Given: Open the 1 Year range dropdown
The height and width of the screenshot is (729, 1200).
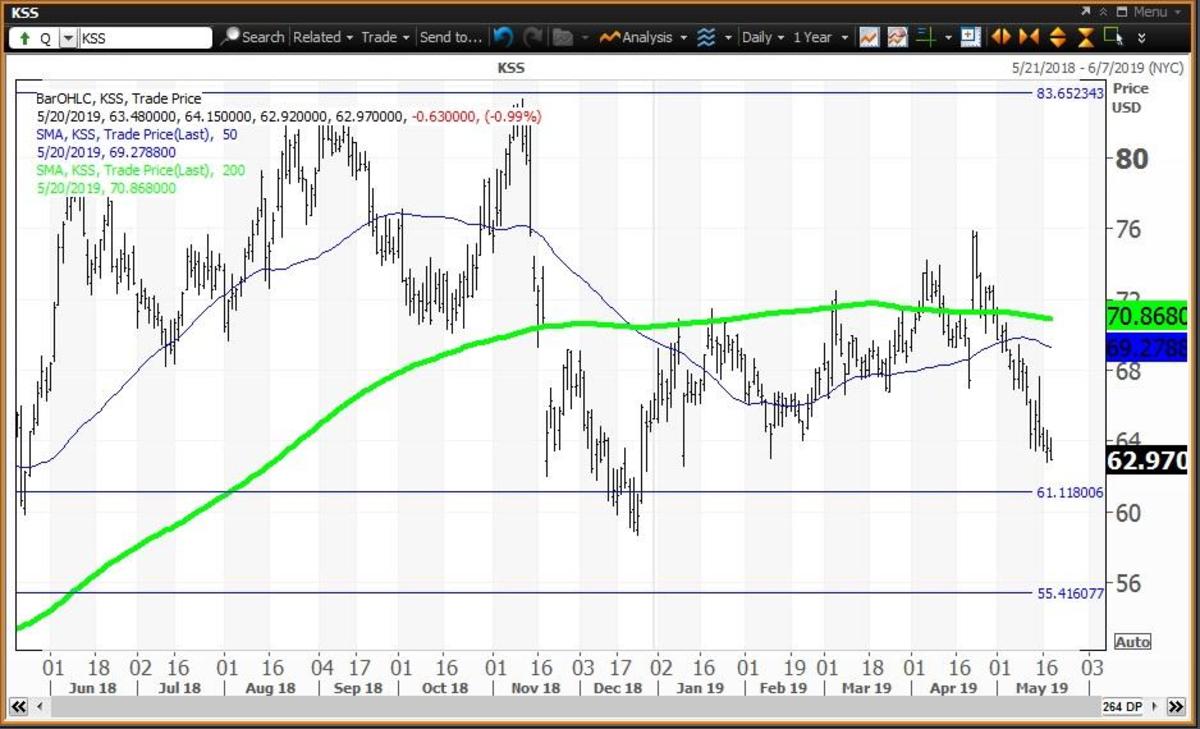Looking at the screenshot, I should (x=819, y=37).
